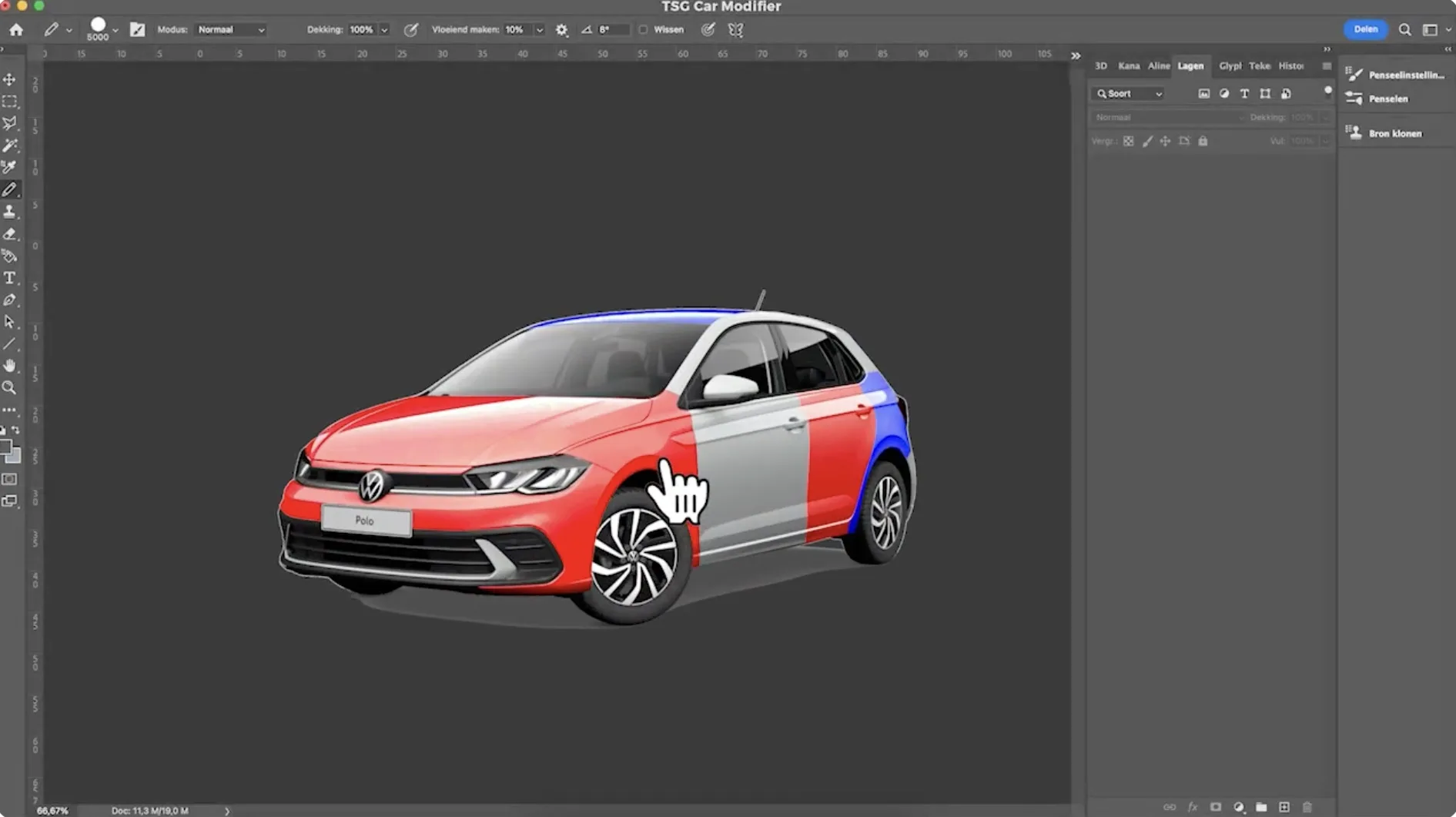Select the Pencil tool in the toolbar
This screenshot has width=1456, height=817.
9,189
